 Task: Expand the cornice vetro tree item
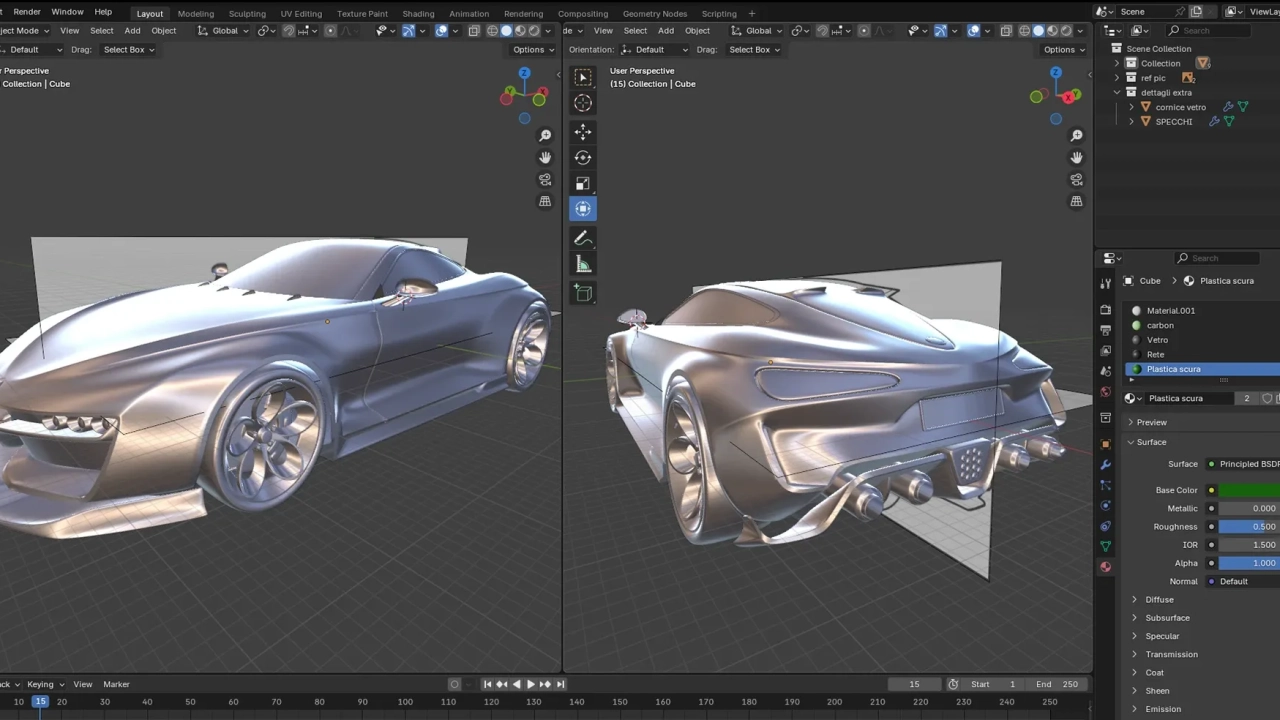[x=1131, y=107]
